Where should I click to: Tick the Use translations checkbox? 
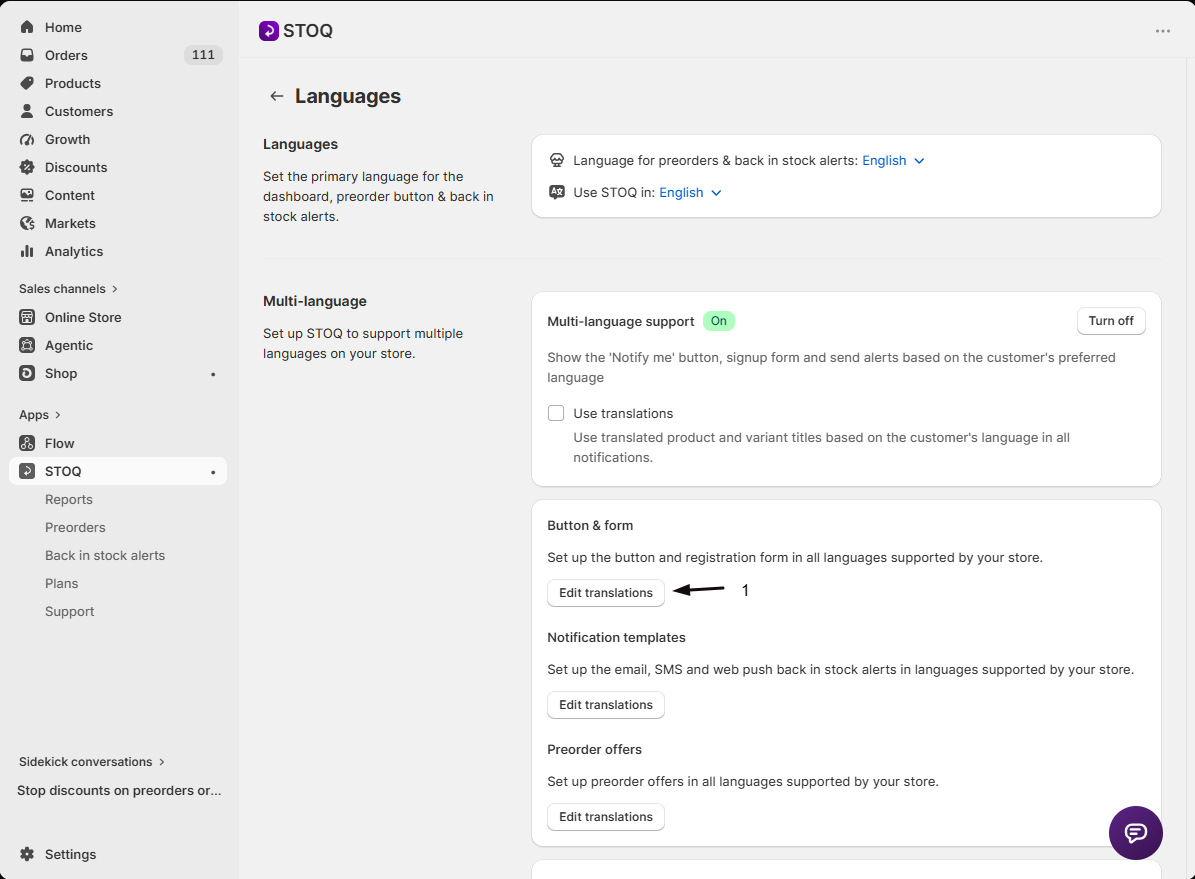click(x=556, y=413)
